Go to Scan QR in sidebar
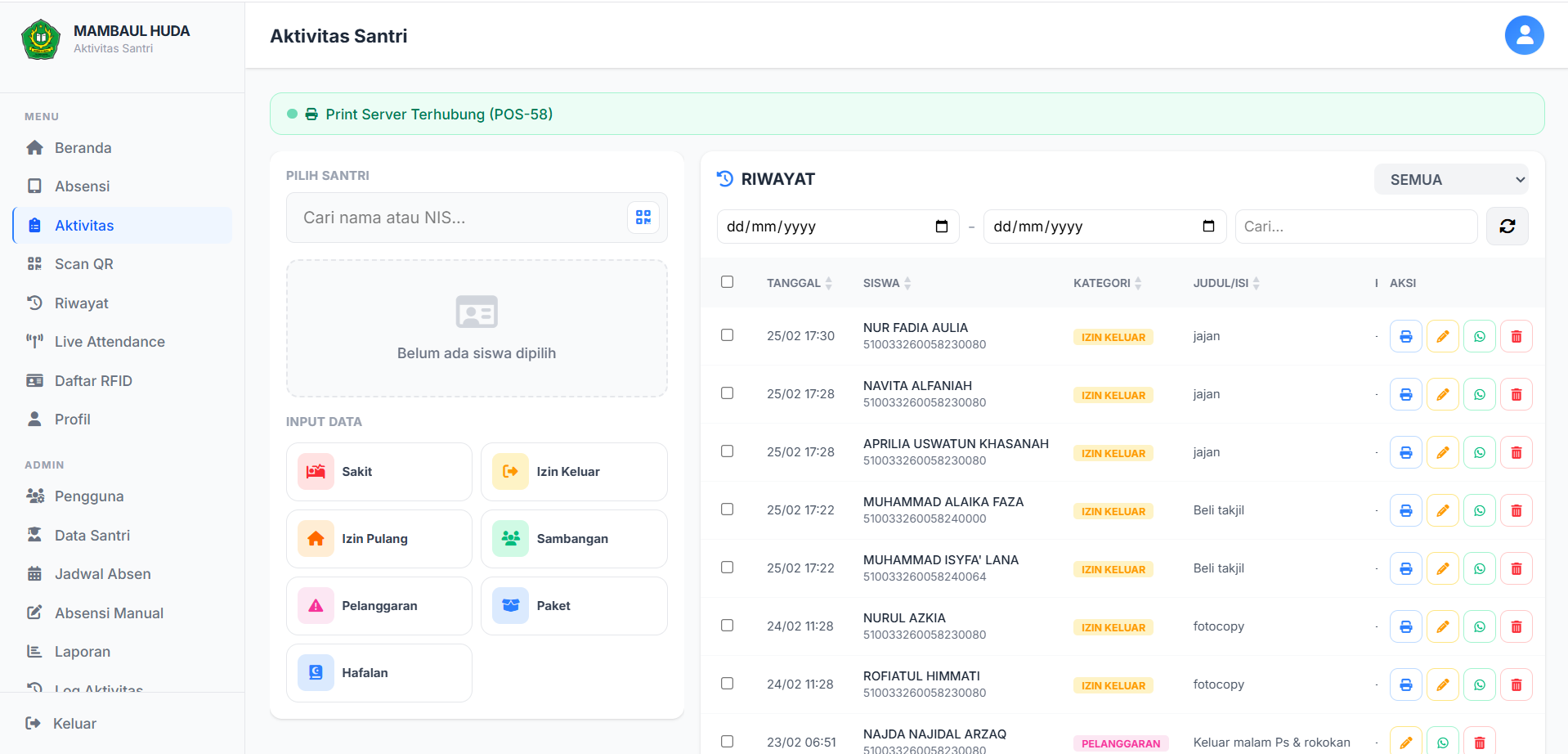1568x754 pixels. [83, 264]
